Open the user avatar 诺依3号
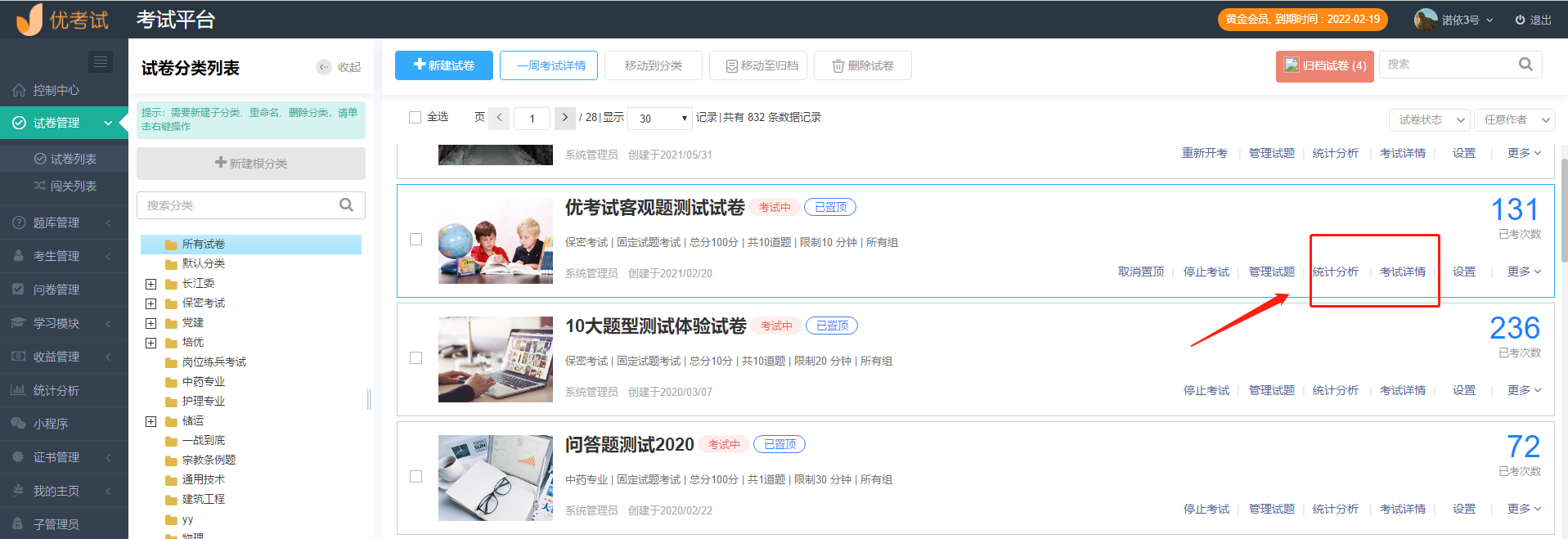Screen dimensions: 1568x539 1426,20
